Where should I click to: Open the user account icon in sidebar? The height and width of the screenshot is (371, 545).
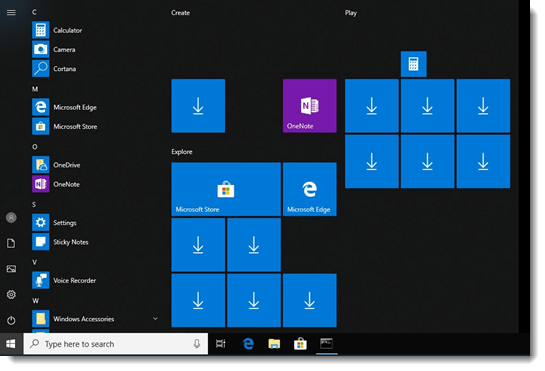11,218
